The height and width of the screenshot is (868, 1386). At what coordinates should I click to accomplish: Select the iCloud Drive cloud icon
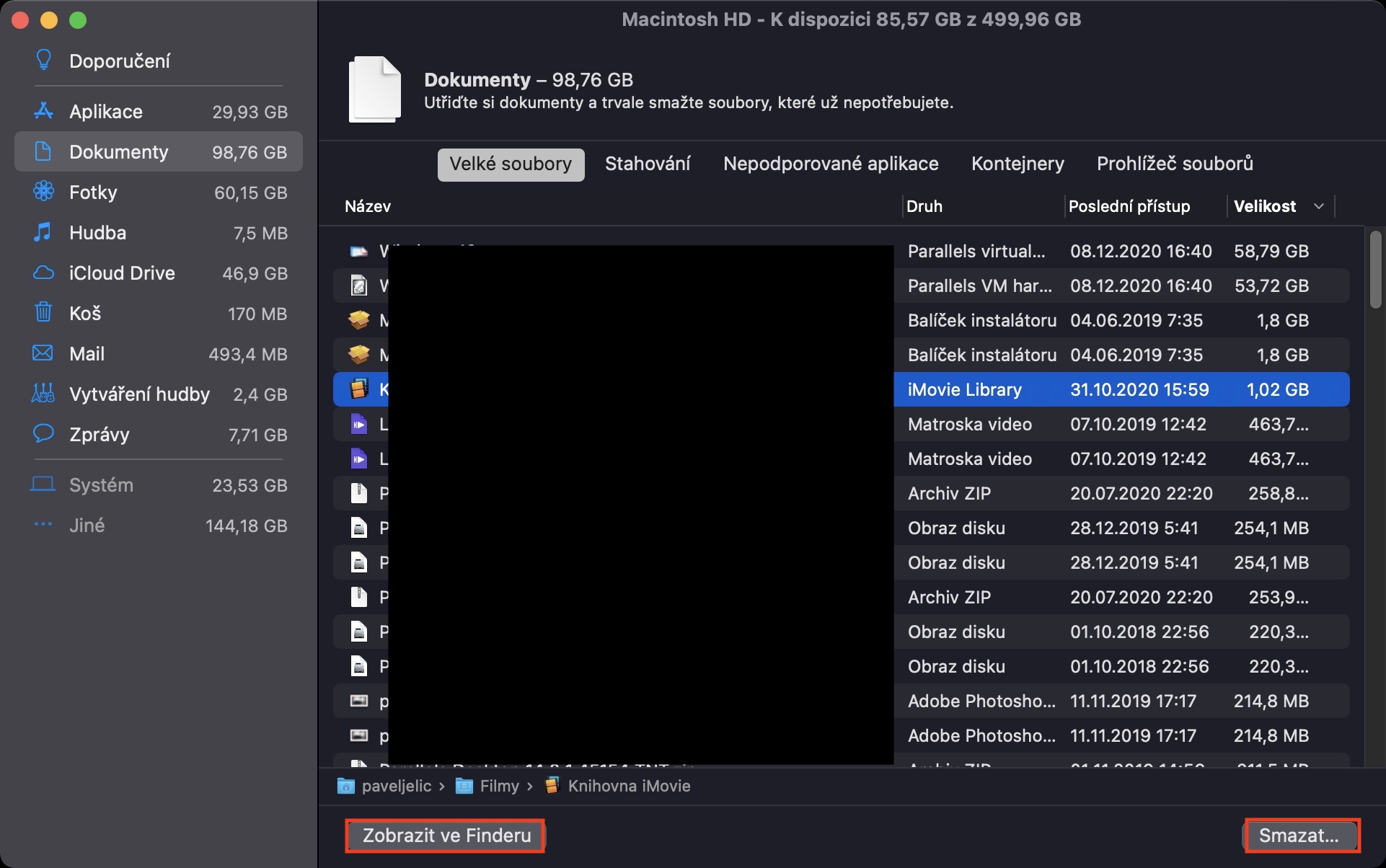[x=43, y=273]
